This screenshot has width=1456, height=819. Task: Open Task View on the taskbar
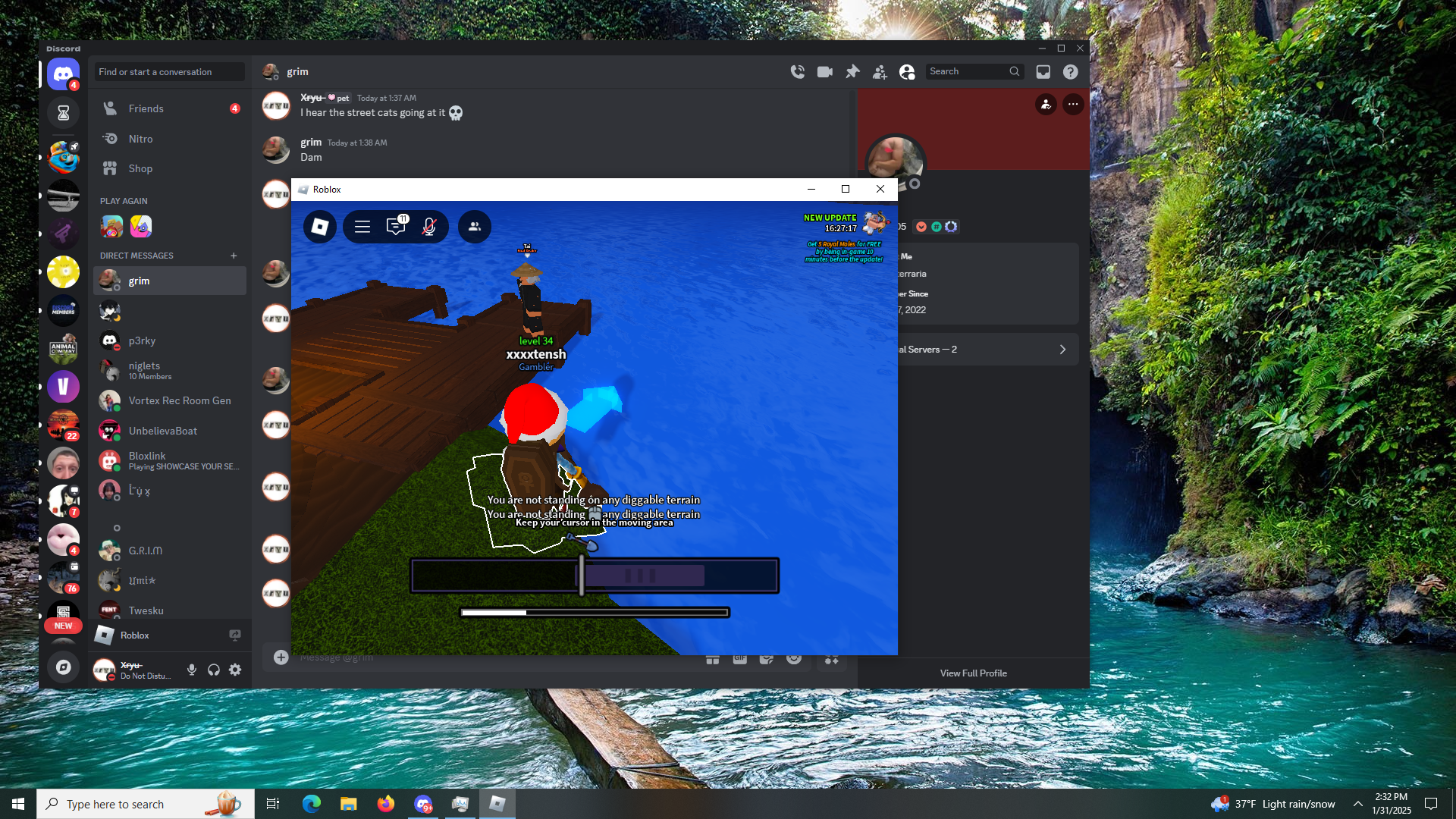click(x=273, y=804)
